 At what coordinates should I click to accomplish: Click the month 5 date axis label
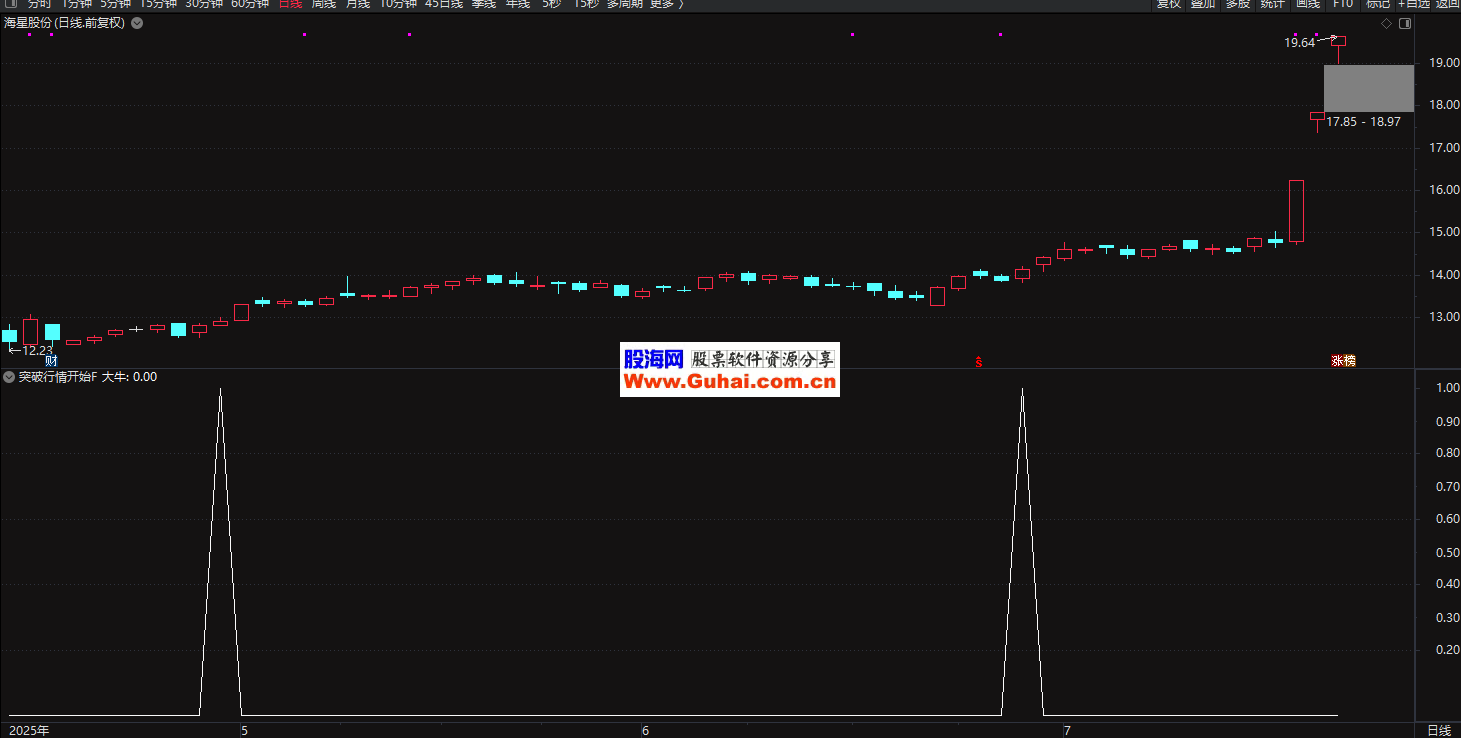(244, 731)
